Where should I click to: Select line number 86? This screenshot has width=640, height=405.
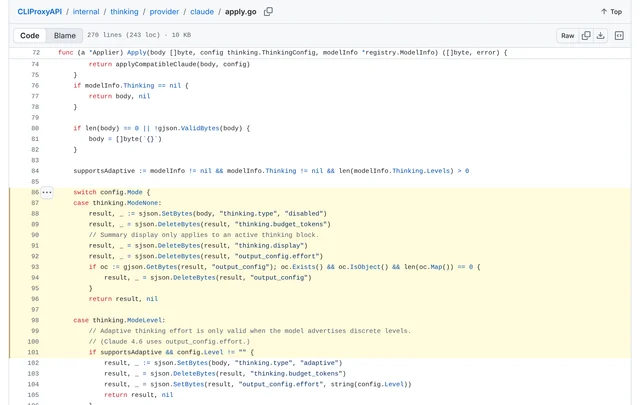point(35,192)
